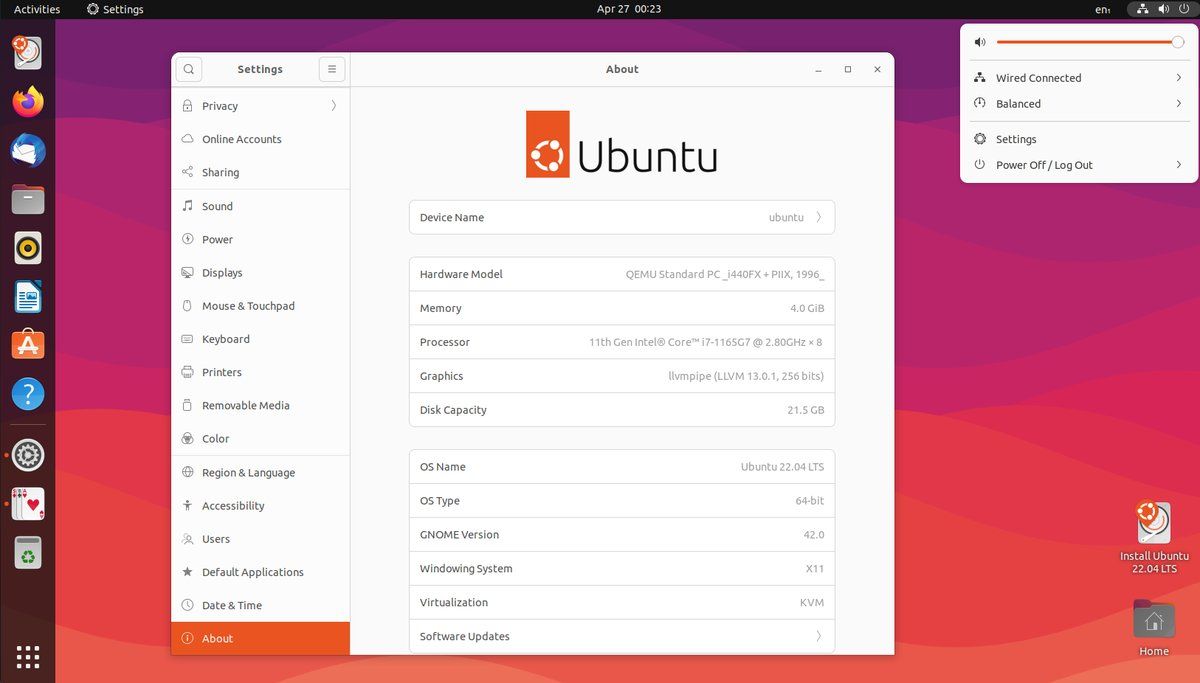Launch Rhythmbox from the dock

point(28,247)
